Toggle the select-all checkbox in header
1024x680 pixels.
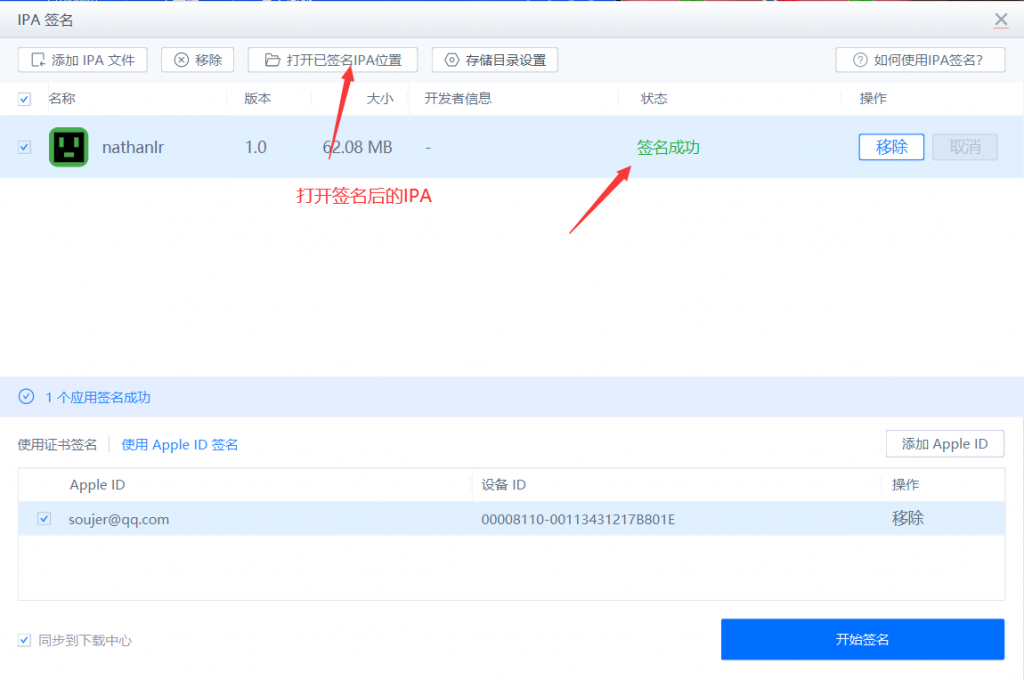click(24, 99)
